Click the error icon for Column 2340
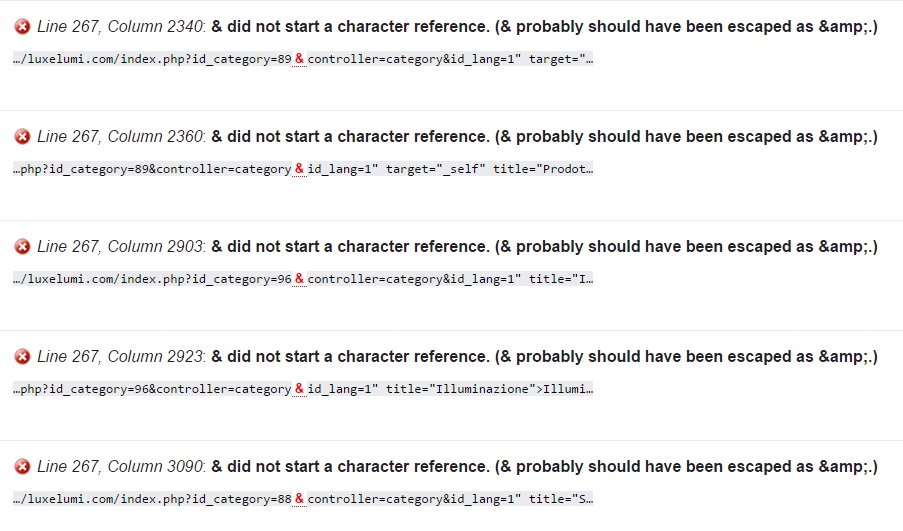The image size is (903, 531). 22,26
